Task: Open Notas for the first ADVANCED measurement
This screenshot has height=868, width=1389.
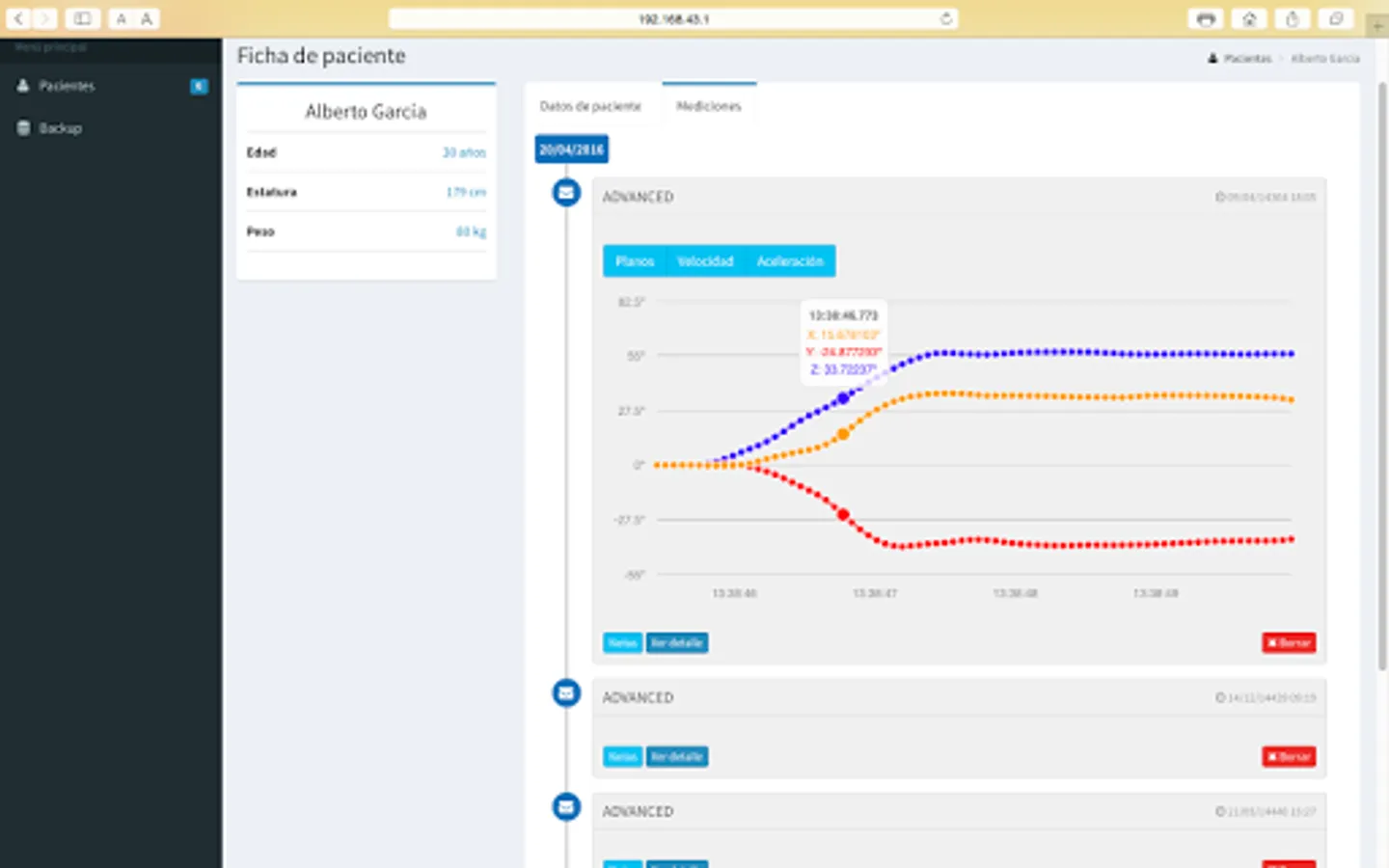Action: coord(622,642)
